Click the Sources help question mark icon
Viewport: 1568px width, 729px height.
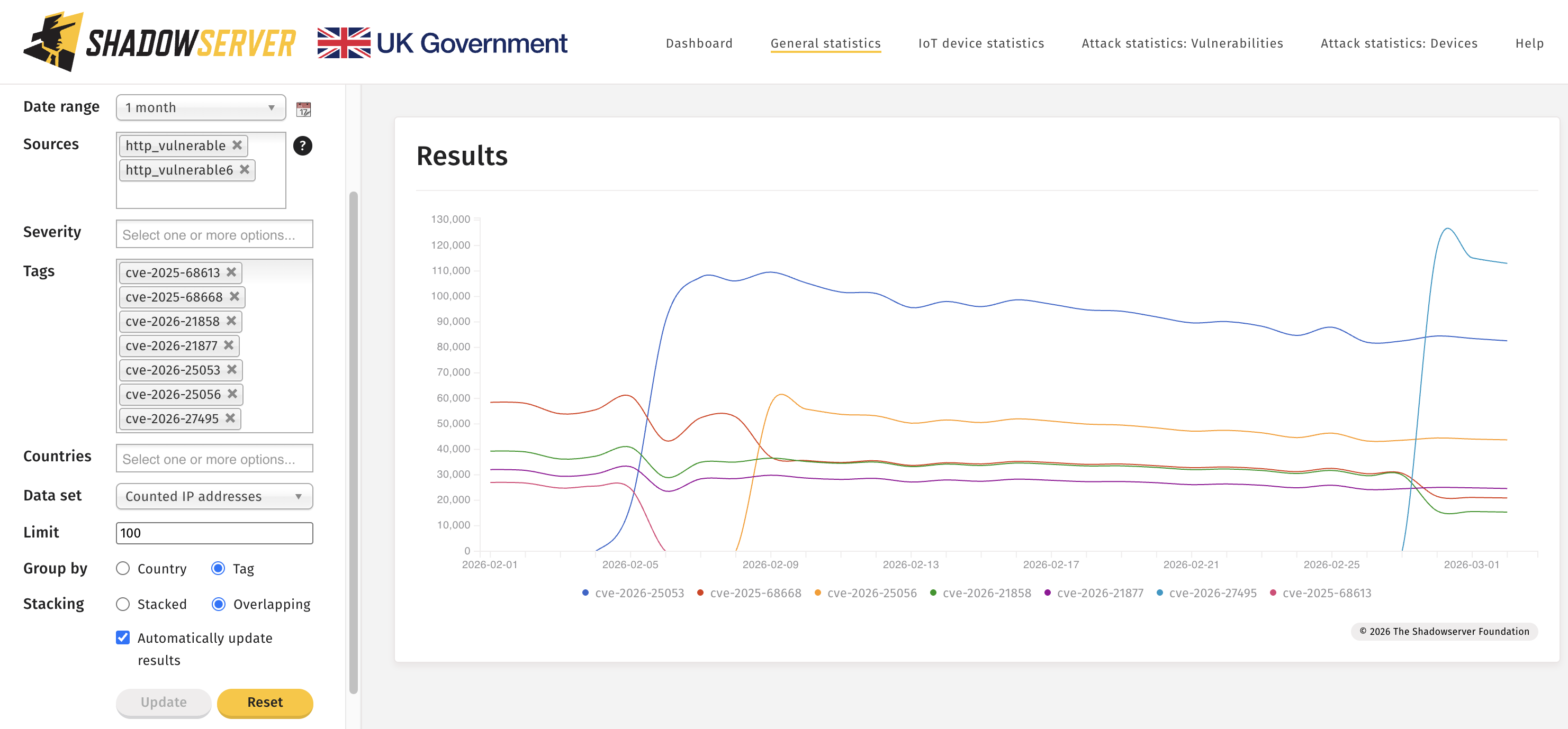302,145
